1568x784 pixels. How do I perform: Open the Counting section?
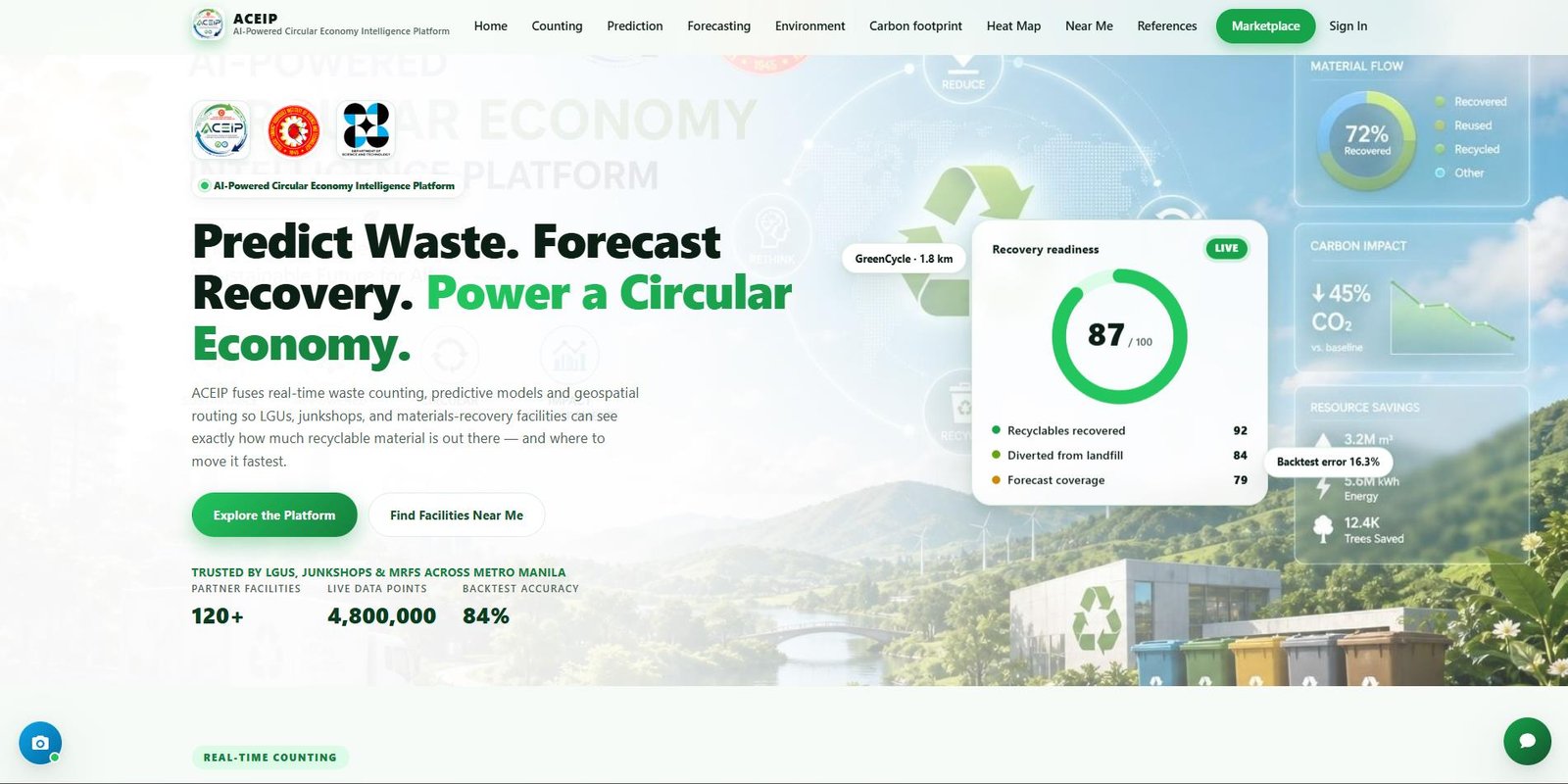pos(557,26)
